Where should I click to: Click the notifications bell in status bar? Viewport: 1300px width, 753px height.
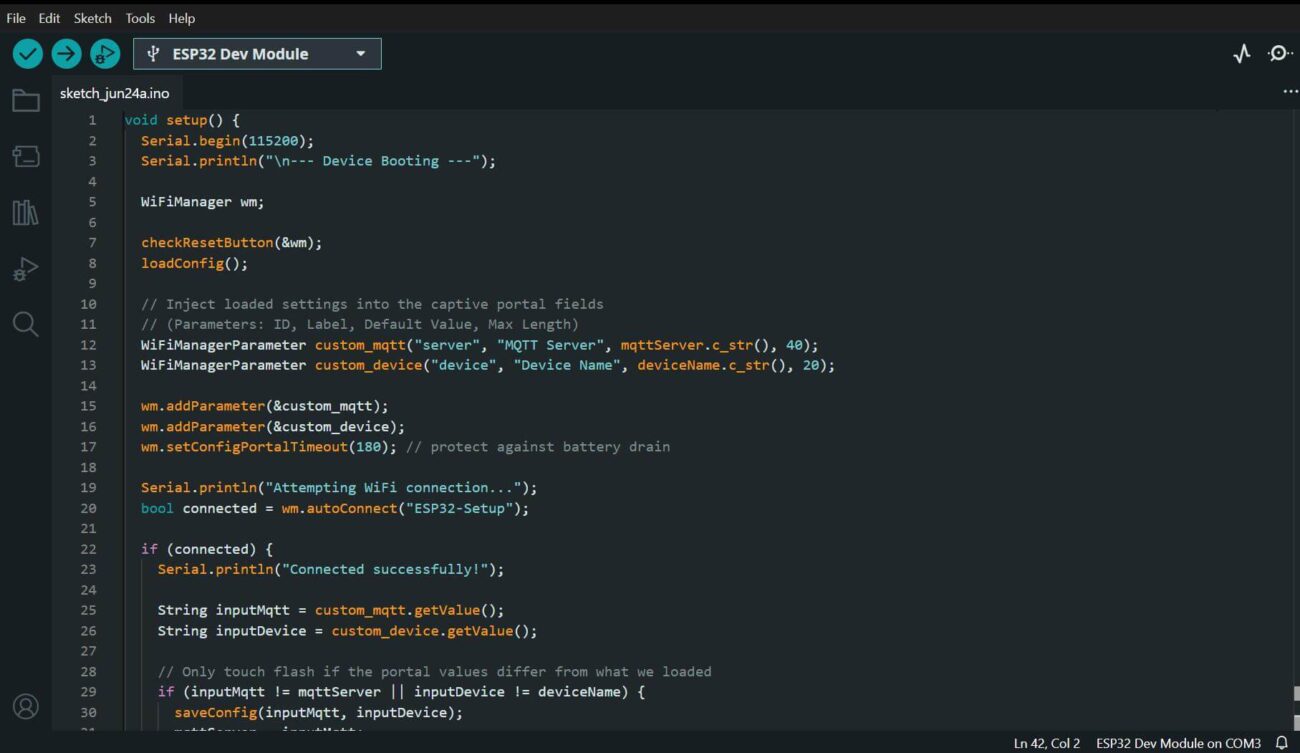coord(1281,743)
